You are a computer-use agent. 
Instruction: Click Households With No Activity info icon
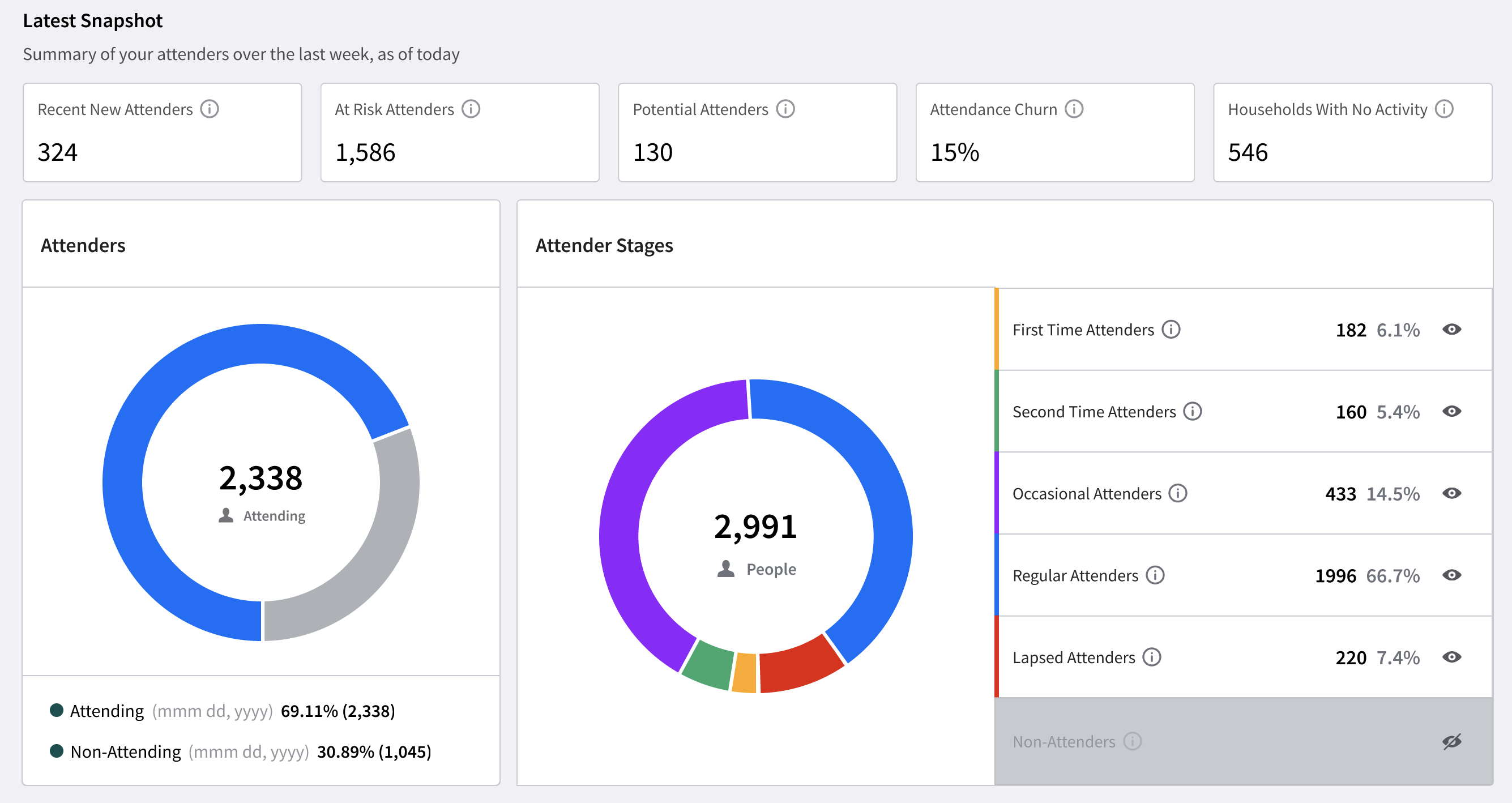tap(1445, 109)
